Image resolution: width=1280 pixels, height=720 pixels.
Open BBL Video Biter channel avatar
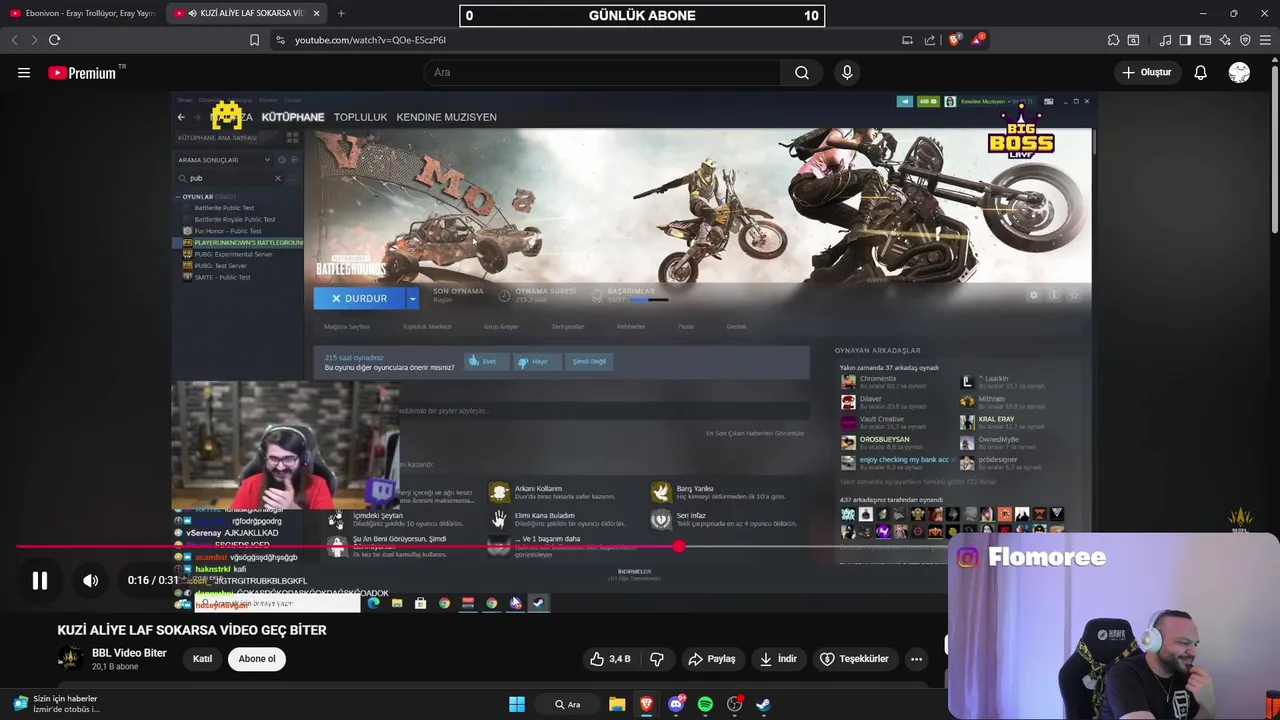coord(70,658)
